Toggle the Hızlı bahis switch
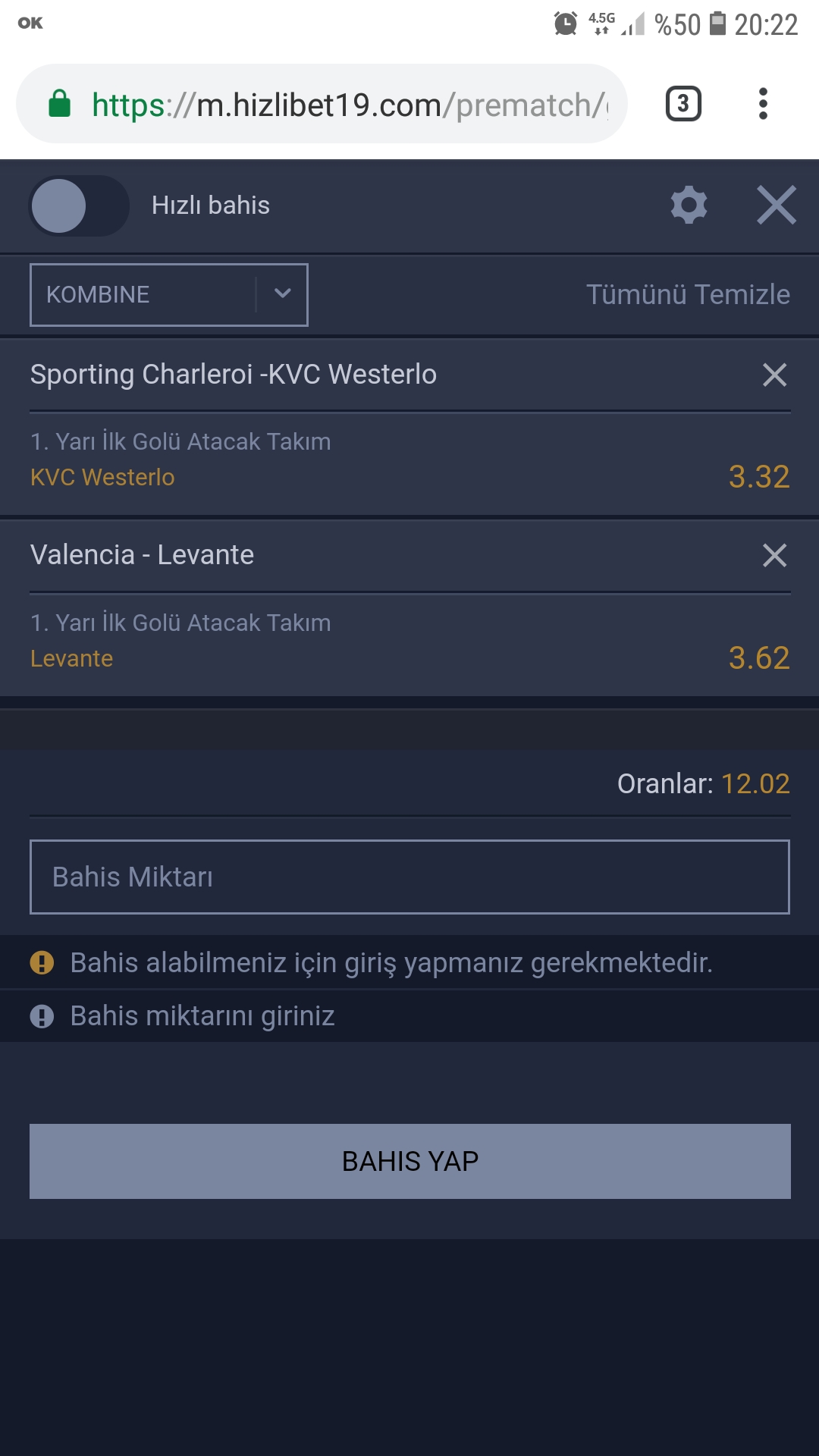 click(x=79, y=206)
